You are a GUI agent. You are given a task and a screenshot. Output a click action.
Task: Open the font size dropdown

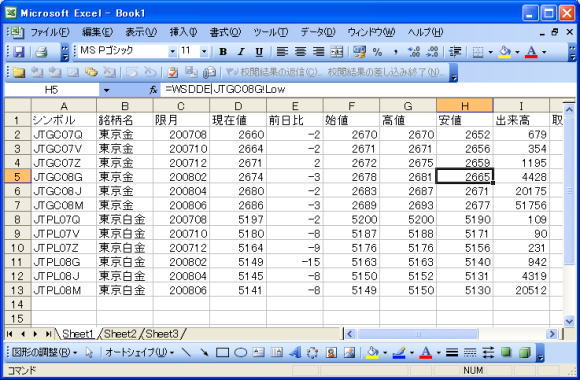(204, 51)
